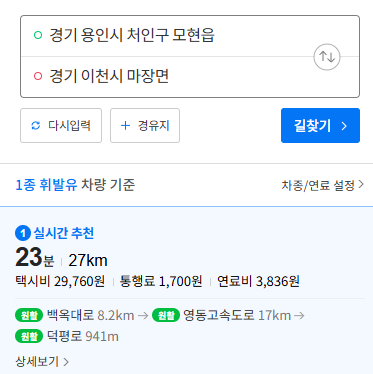Click the refresh icon in 다시입력
Image resolution: width=373 pixels, height=374 pixels.
point(36,126)
